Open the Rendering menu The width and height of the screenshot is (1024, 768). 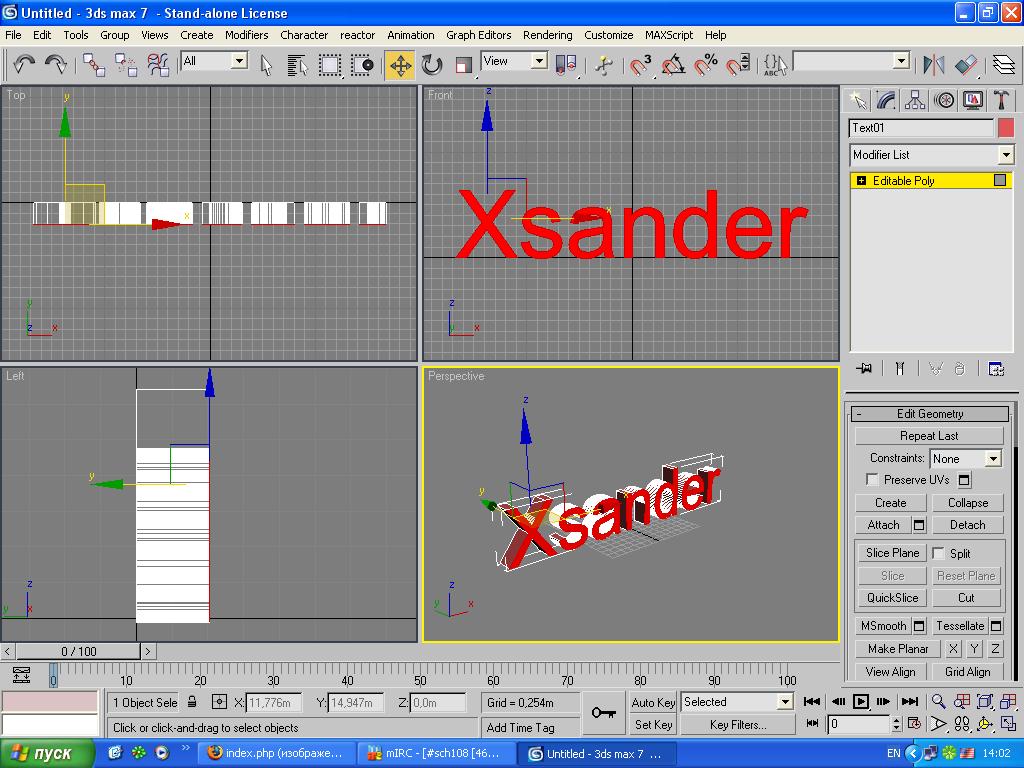click(x=547, y=35)
